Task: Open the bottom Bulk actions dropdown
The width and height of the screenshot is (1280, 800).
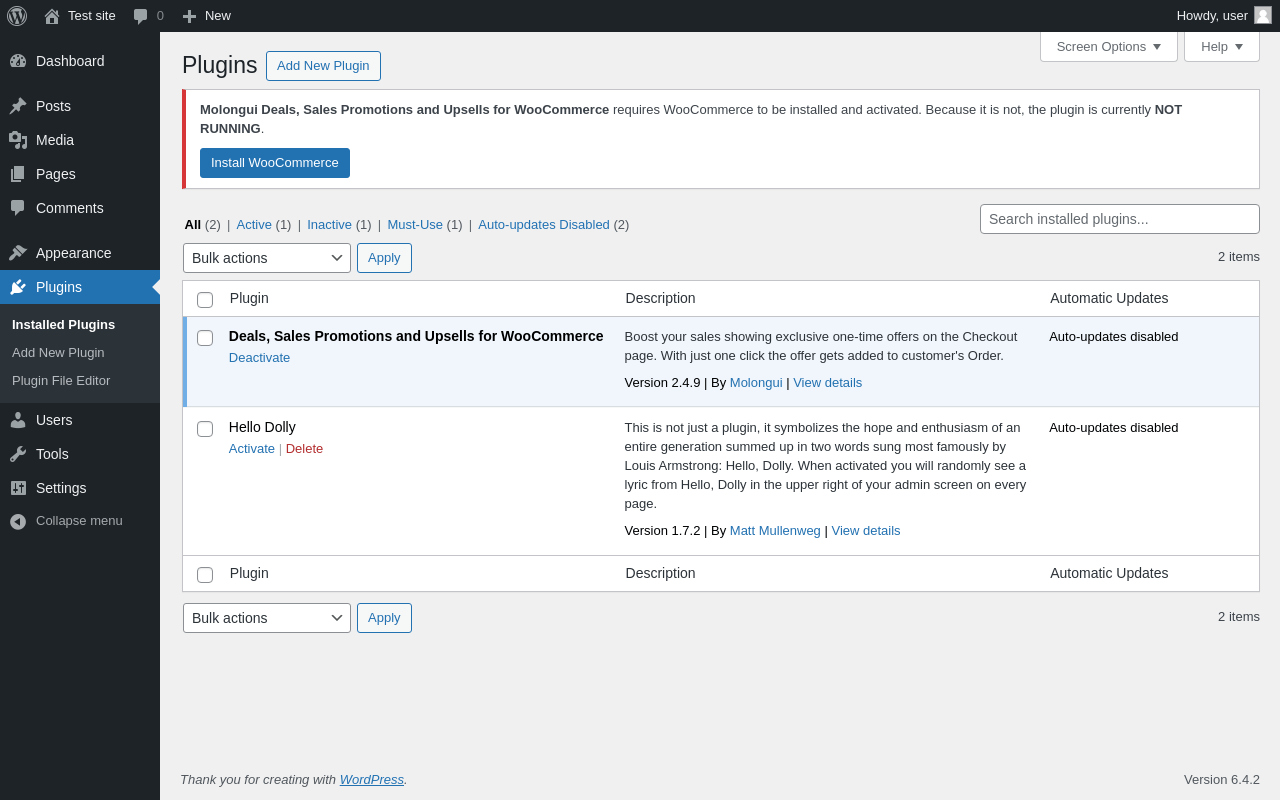Action: pos(267,618)
